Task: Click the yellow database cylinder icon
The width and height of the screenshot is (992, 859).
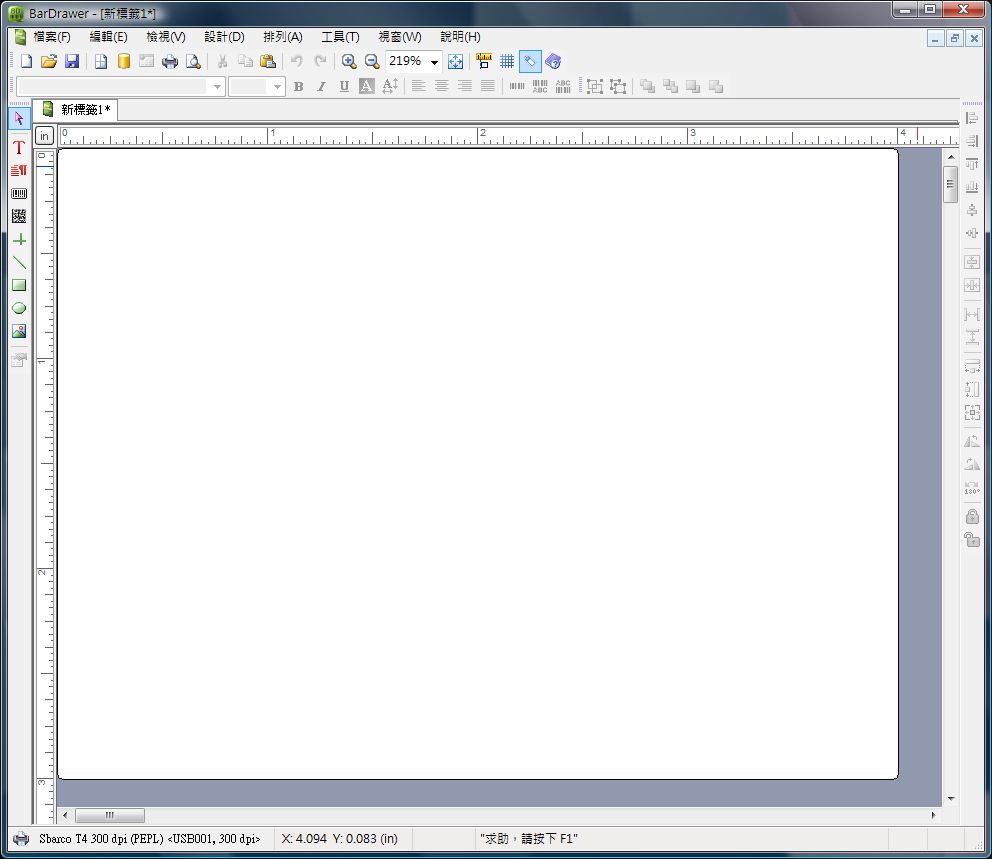Action: pyautogui.click(x=124, y=61)
